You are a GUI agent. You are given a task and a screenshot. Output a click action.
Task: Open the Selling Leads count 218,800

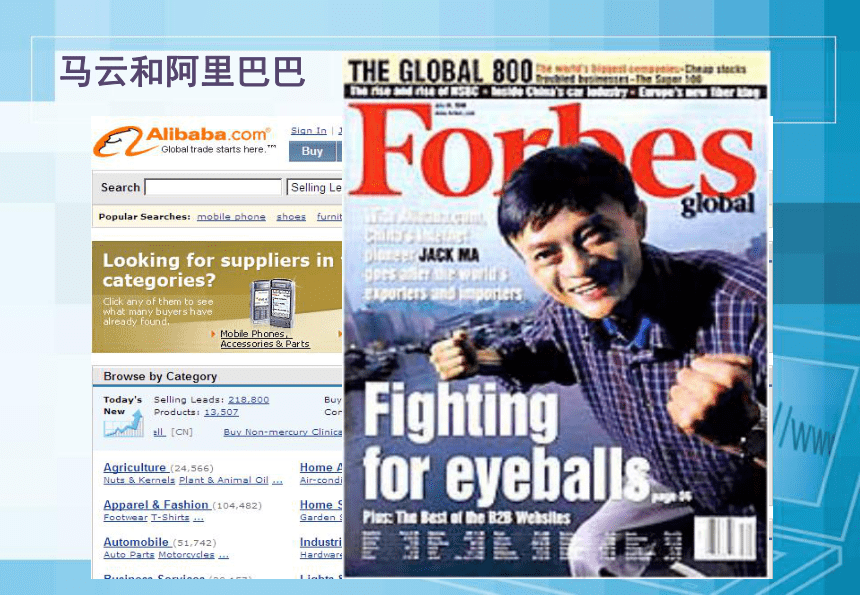tap(248, 400)
